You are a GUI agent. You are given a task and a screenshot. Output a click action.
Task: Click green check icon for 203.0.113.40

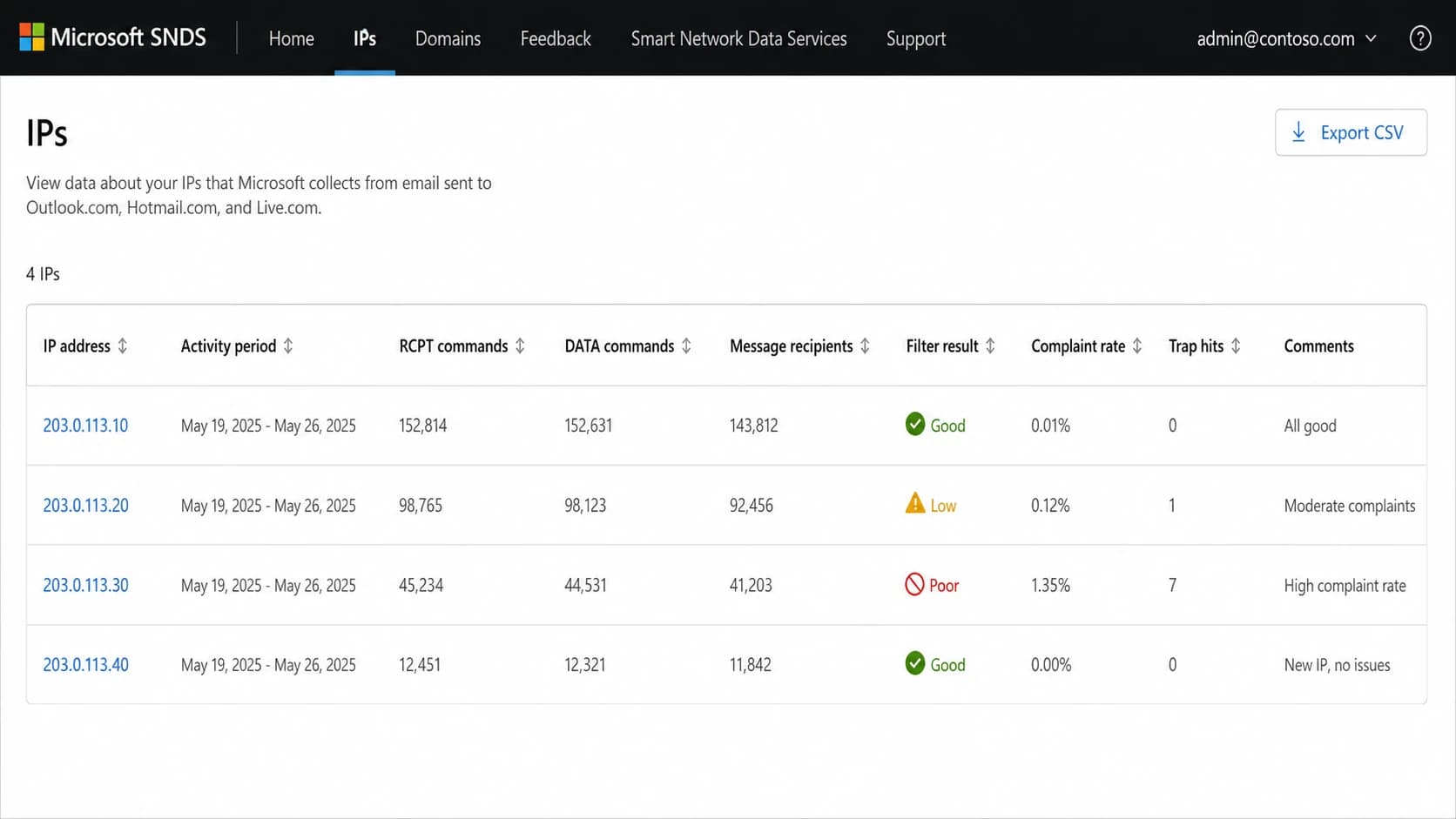tap(915, 663)
